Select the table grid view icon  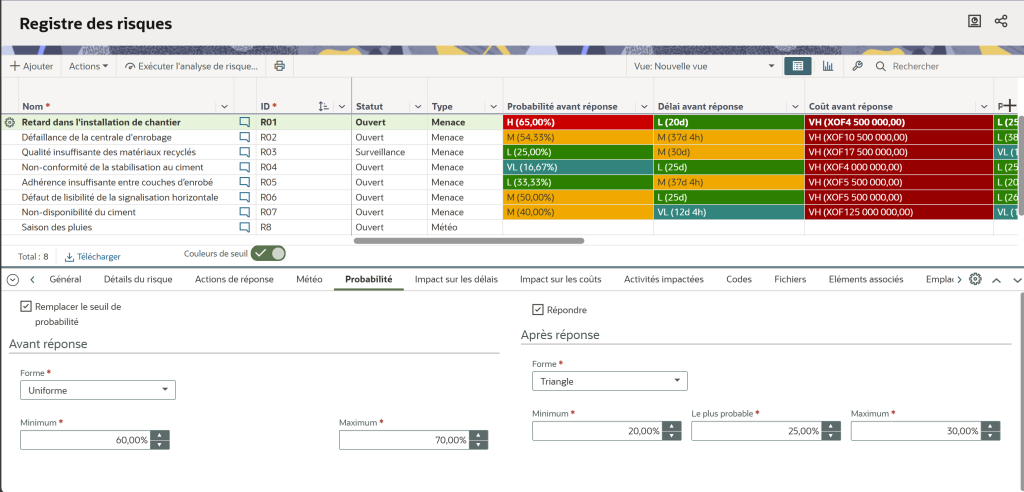tap(798, 66)
